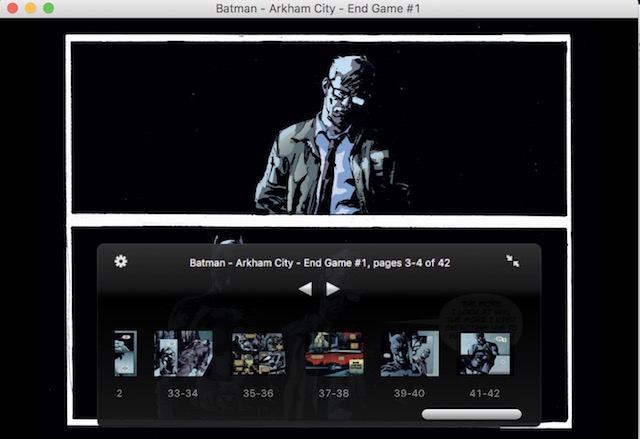Minimize the window using yellow button
Image resolution: width=640 pixels, height=439 pixels.
pos(30,8)
